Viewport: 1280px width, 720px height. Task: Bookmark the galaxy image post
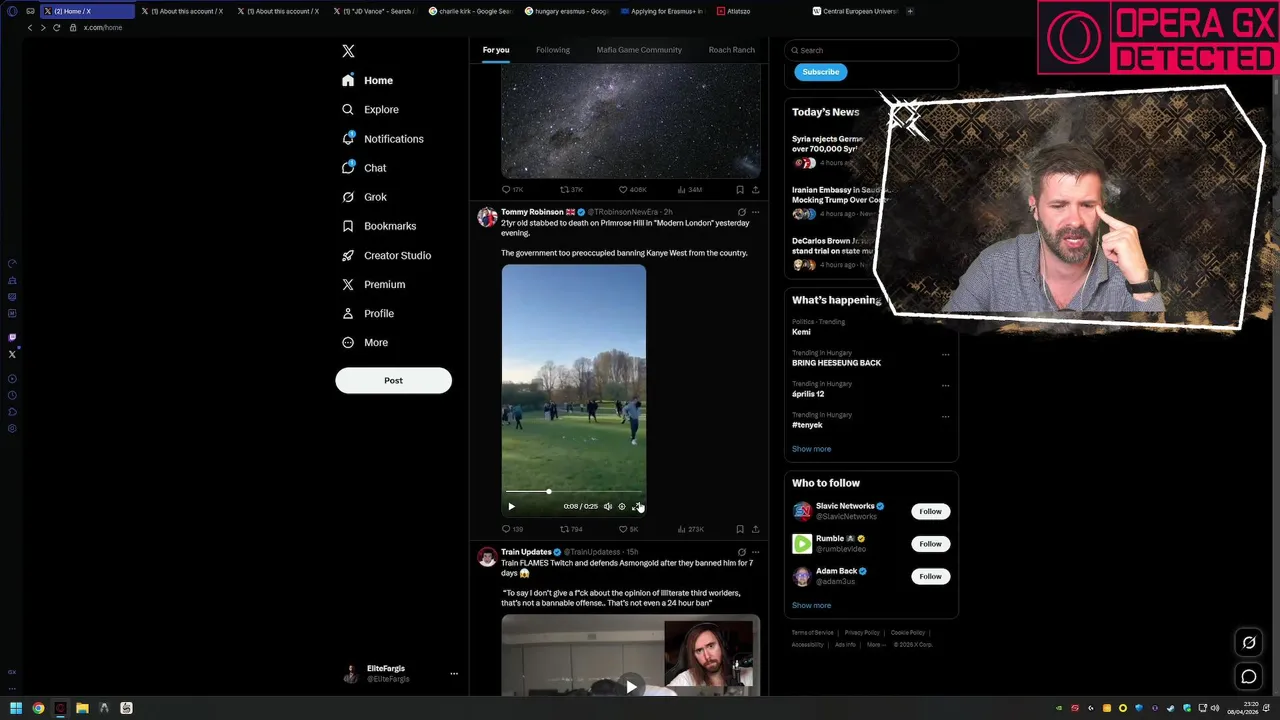740,189
